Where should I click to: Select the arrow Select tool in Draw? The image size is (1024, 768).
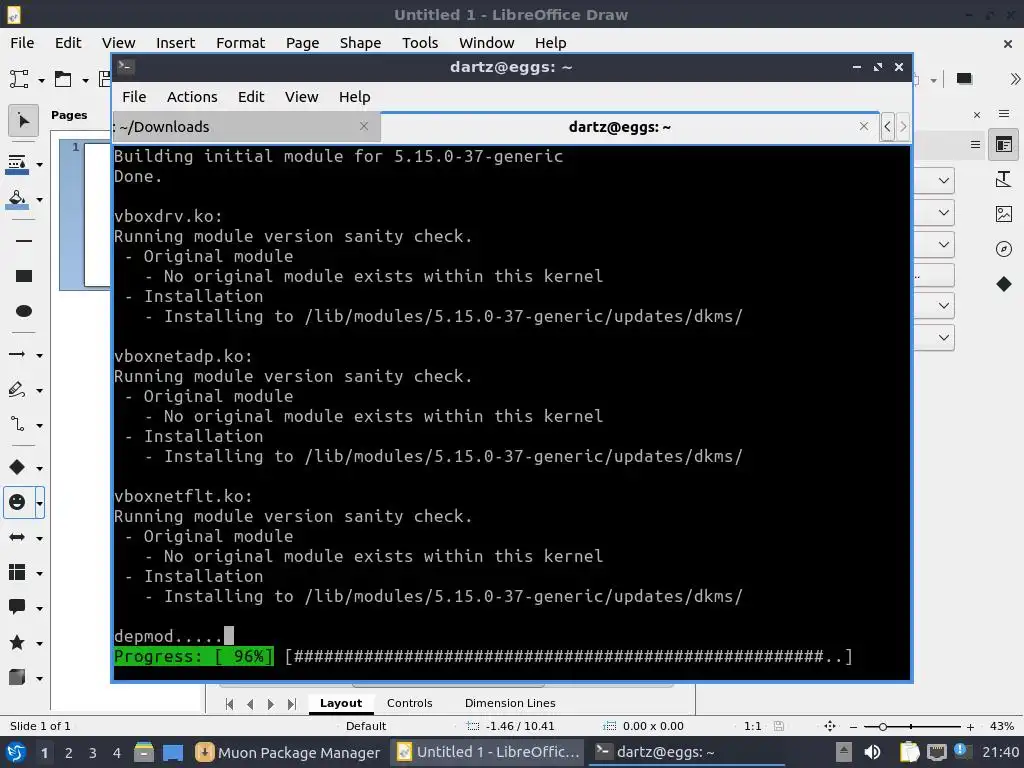tap(23, 121)
